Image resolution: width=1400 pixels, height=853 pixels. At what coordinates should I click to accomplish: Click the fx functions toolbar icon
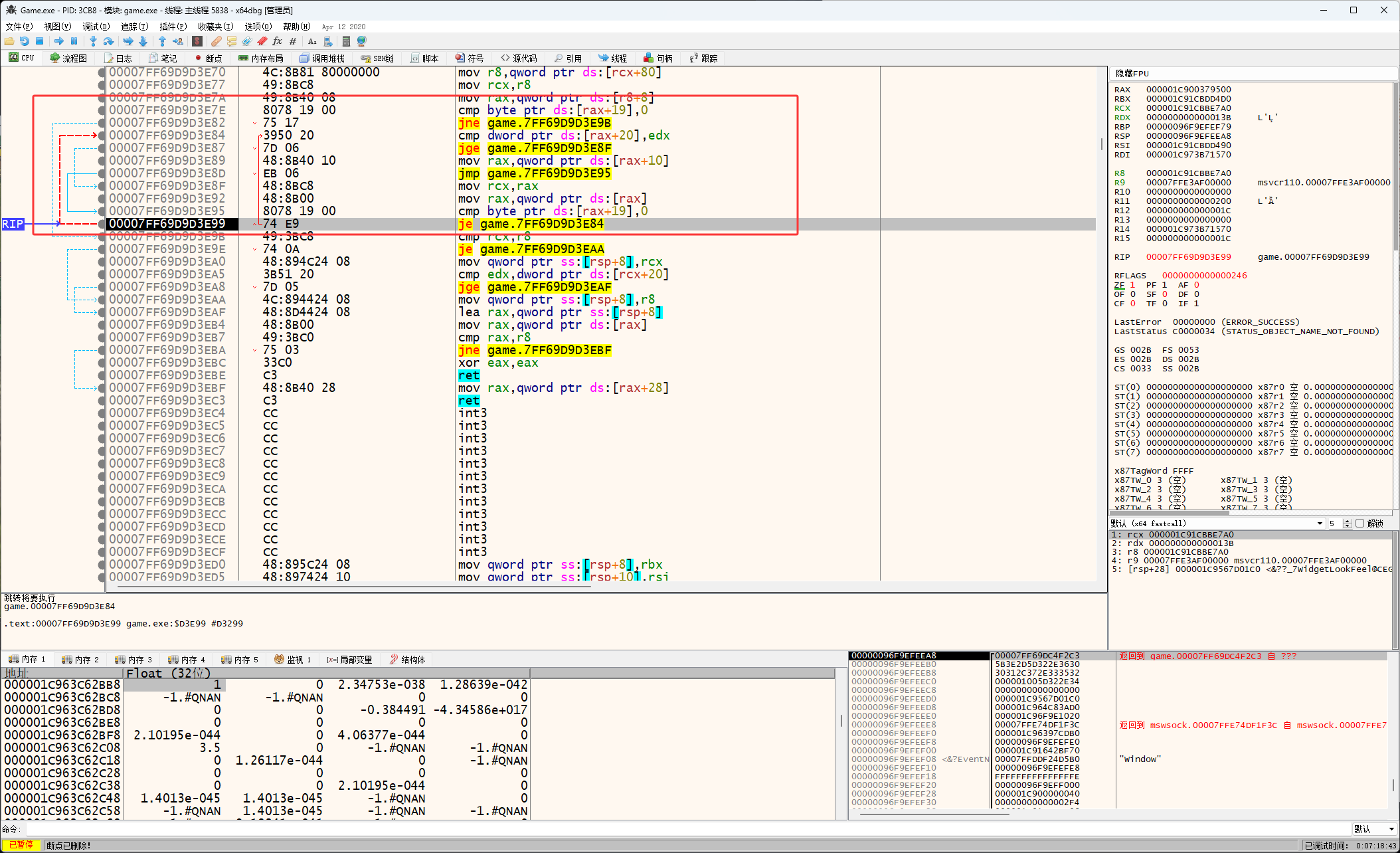[277, 41]
